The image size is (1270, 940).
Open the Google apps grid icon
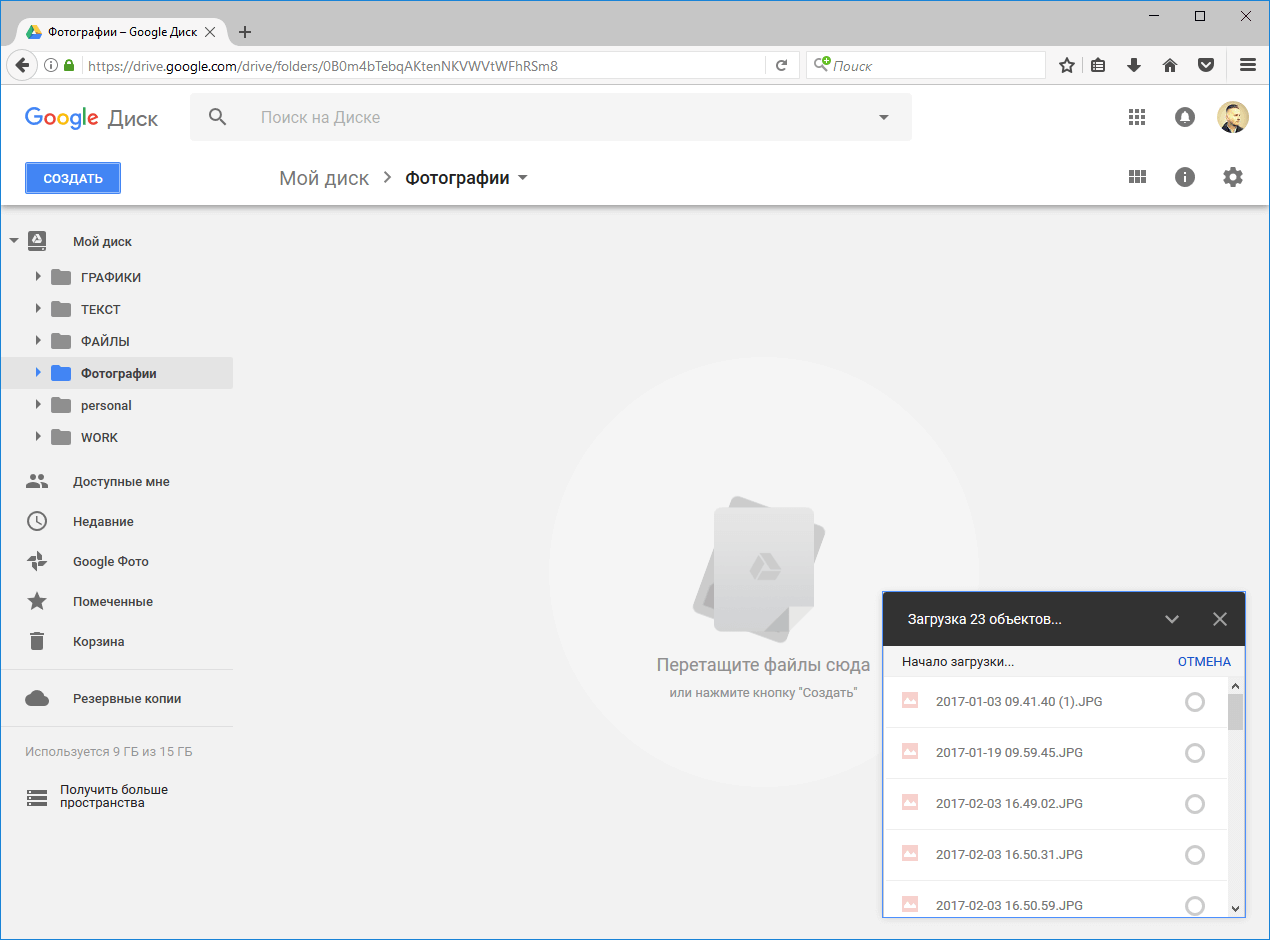click(1136, 117)
